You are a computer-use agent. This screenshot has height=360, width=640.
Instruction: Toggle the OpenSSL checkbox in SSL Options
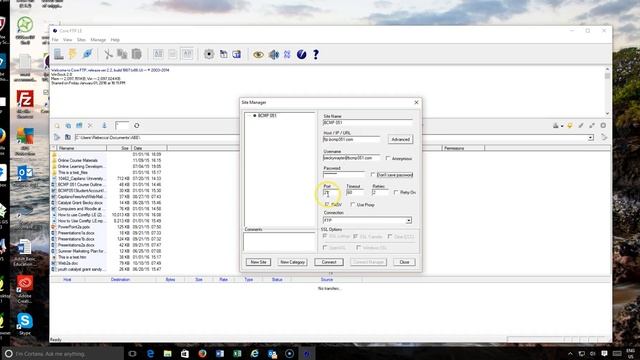pos(325,247)
